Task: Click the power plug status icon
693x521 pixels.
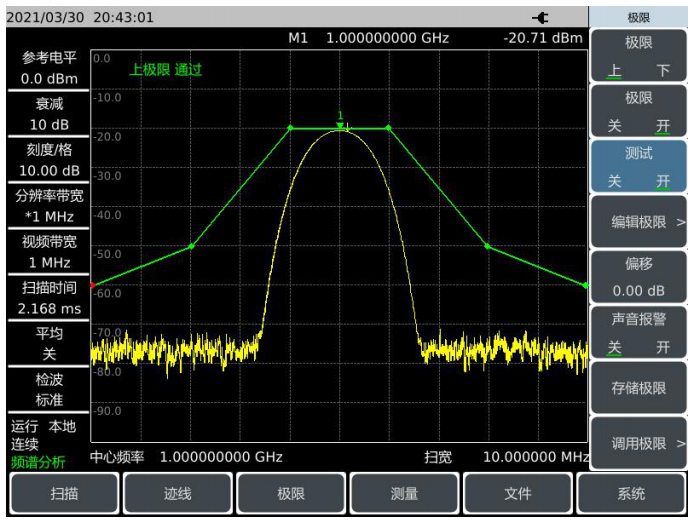Action: (540, 18)
